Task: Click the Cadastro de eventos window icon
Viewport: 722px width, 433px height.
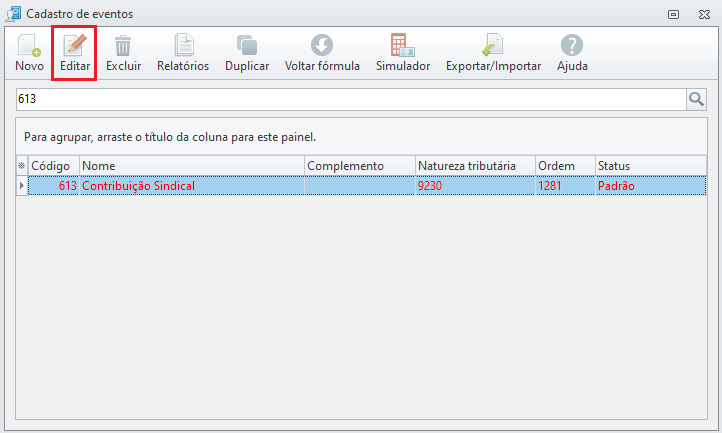Action: click(x=13, y=14)
